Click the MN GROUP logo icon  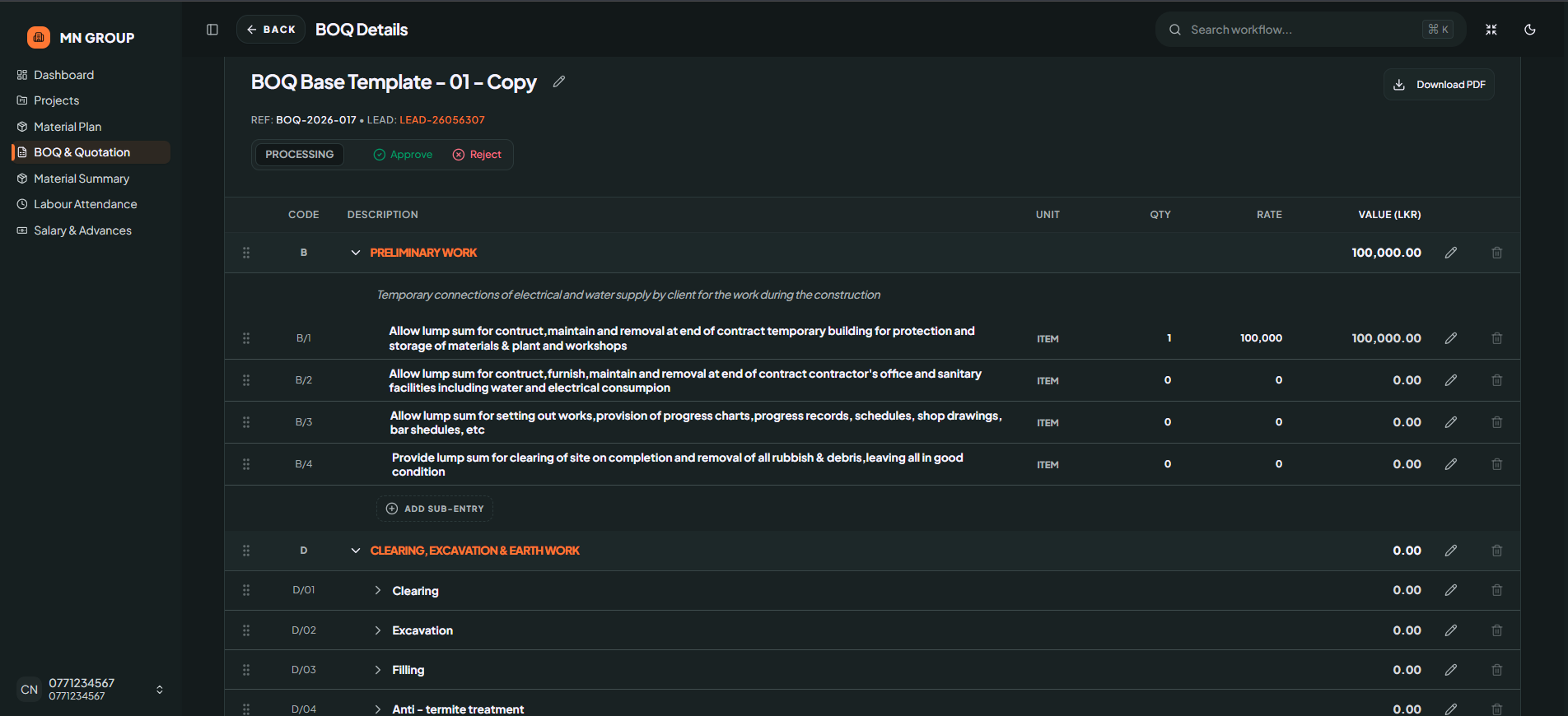pyautogui.click(x=39, y=37)
